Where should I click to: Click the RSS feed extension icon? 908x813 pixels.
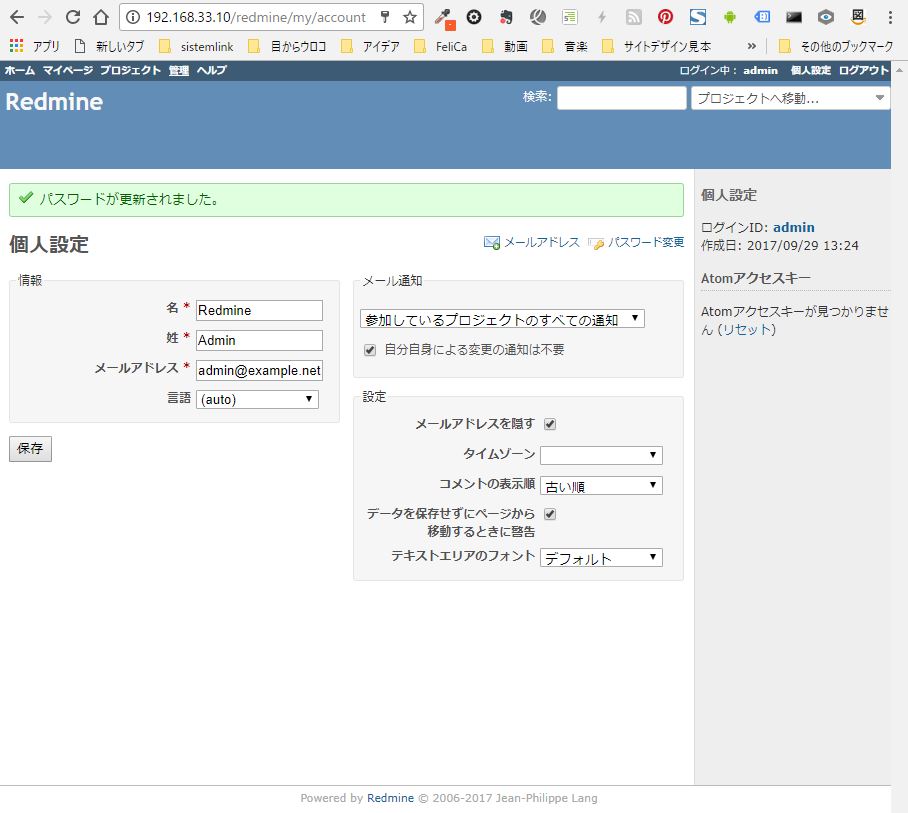click(634, 17)
